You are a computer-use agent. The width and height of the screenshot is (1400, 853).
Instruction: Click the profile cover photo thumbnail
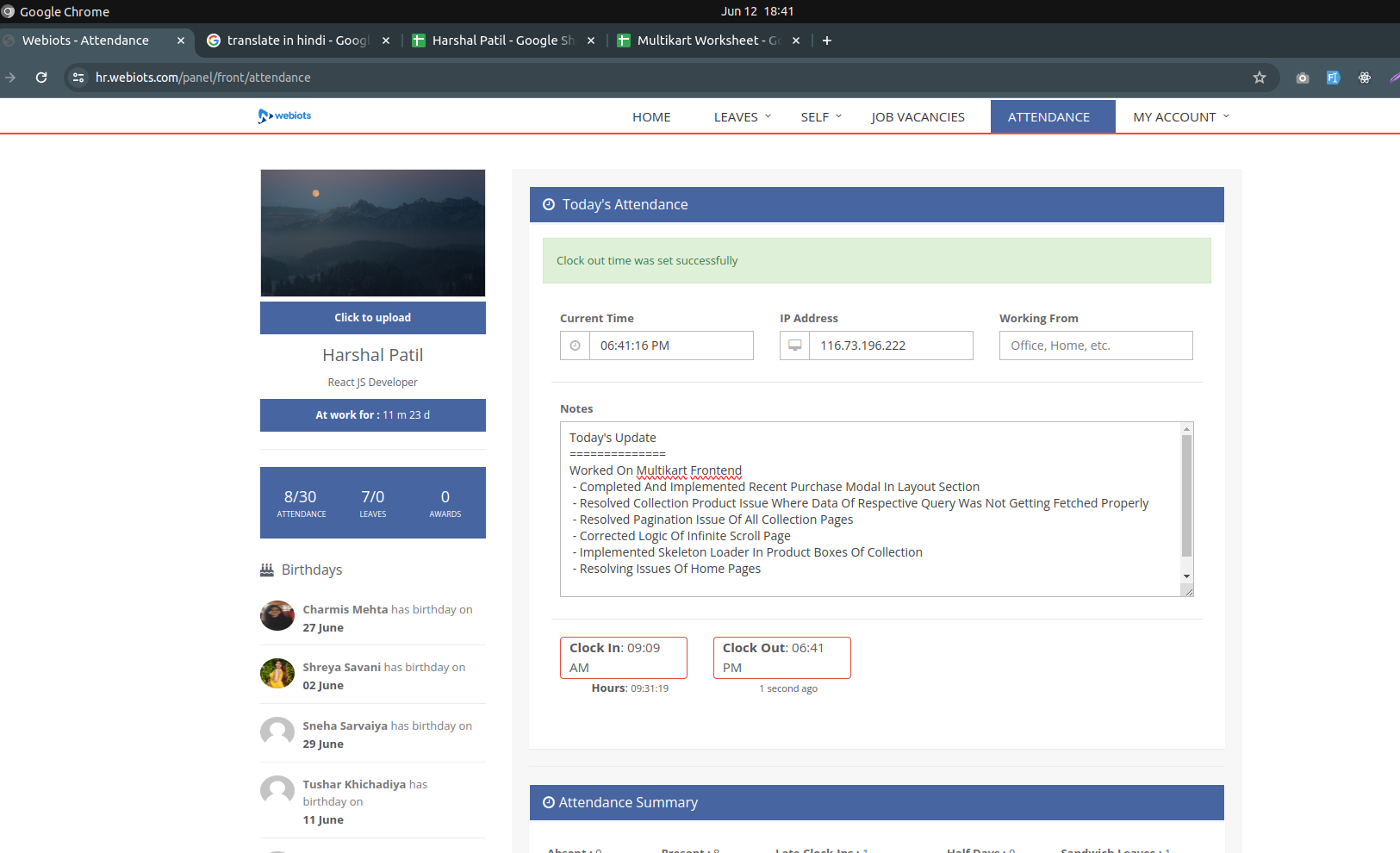pos(372,233)
